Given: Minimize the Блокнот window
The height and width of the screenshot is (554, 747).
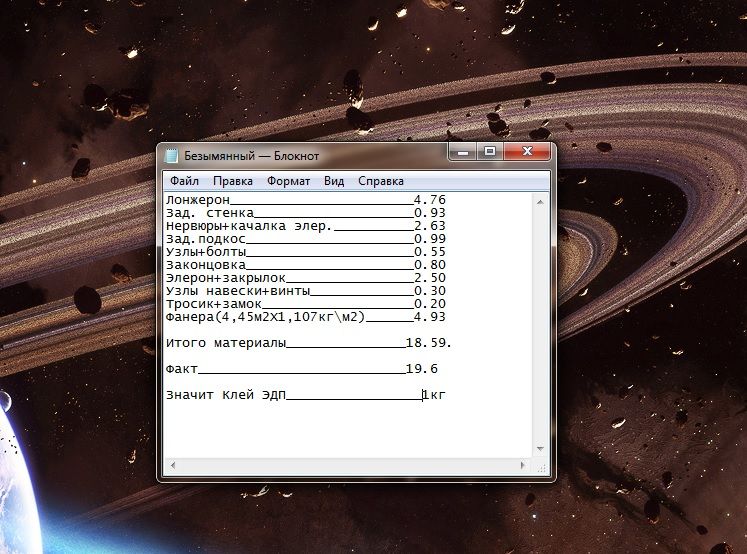Looking at the screenshot, I should pyautogui.click(x=462, y=153).
